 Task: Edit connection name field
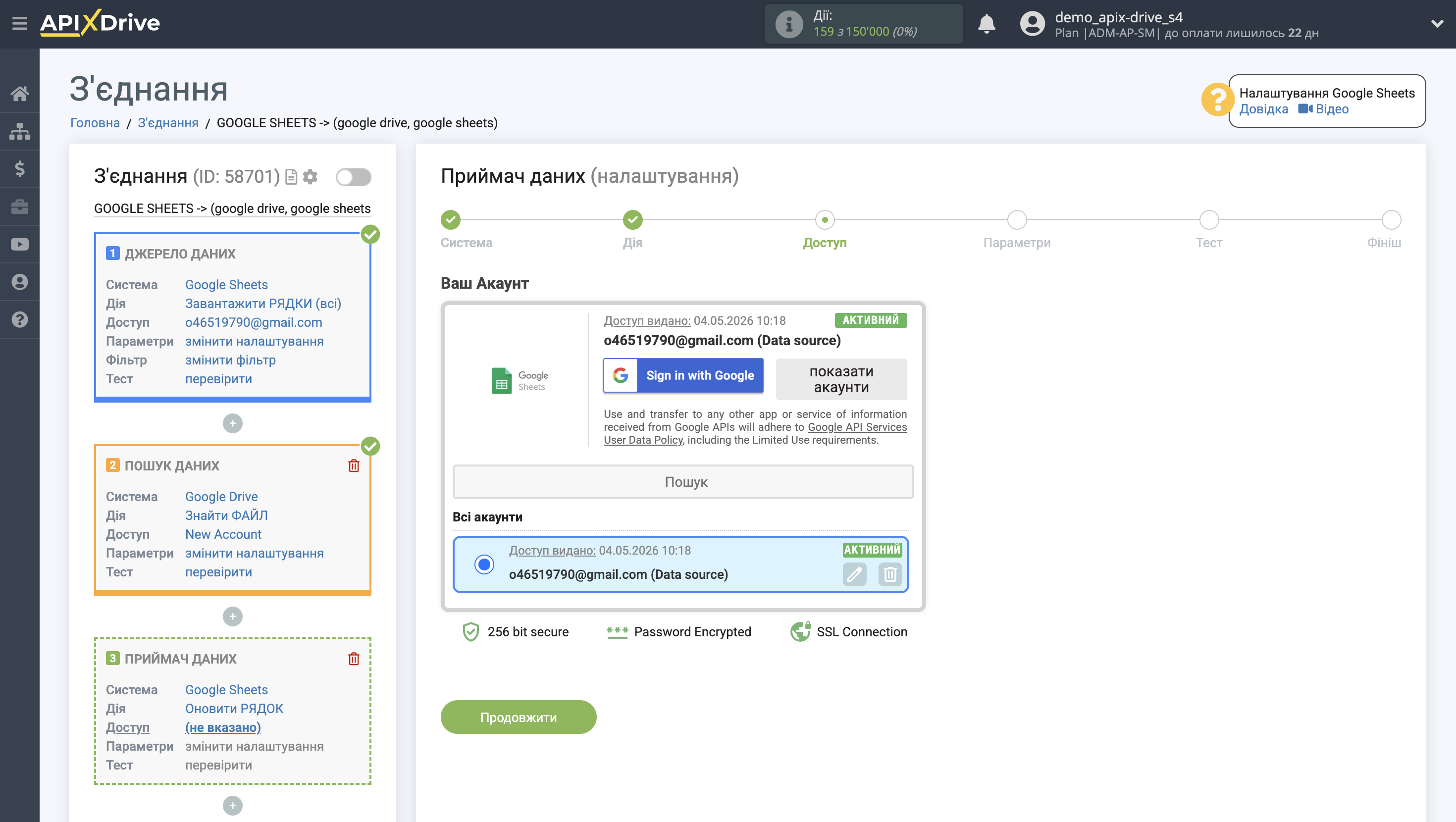(232, 208)
